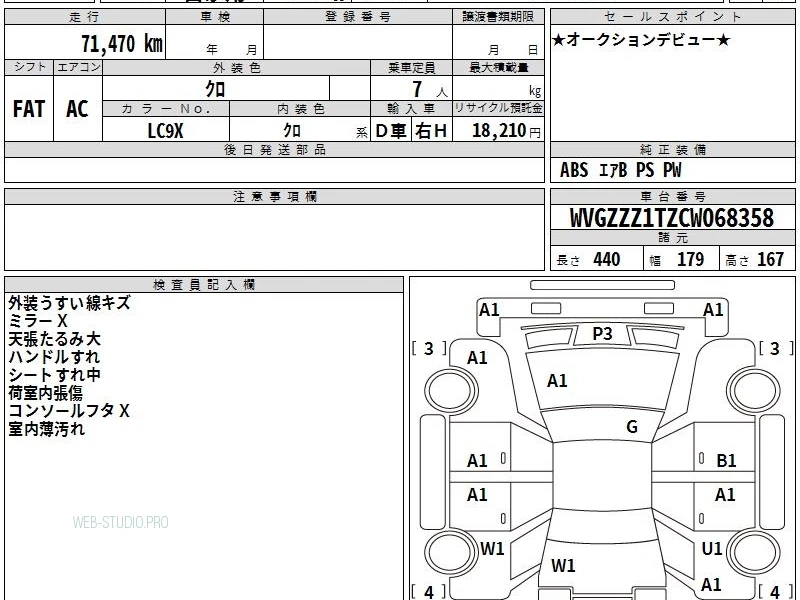Select the D車 import value
Viewport: 800px width, 600px height.
390,131
